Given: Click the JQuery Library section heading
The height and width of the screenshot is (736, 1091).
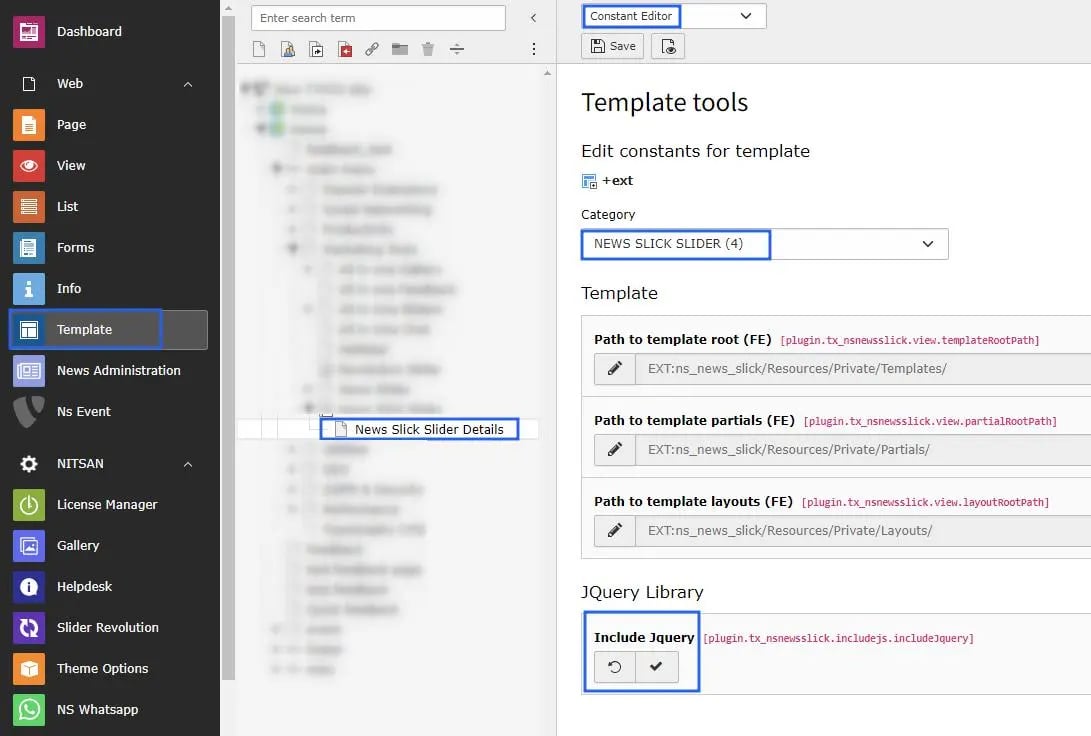Looking at the screenshot, I should pyautogui.click(x=642, y=593).
